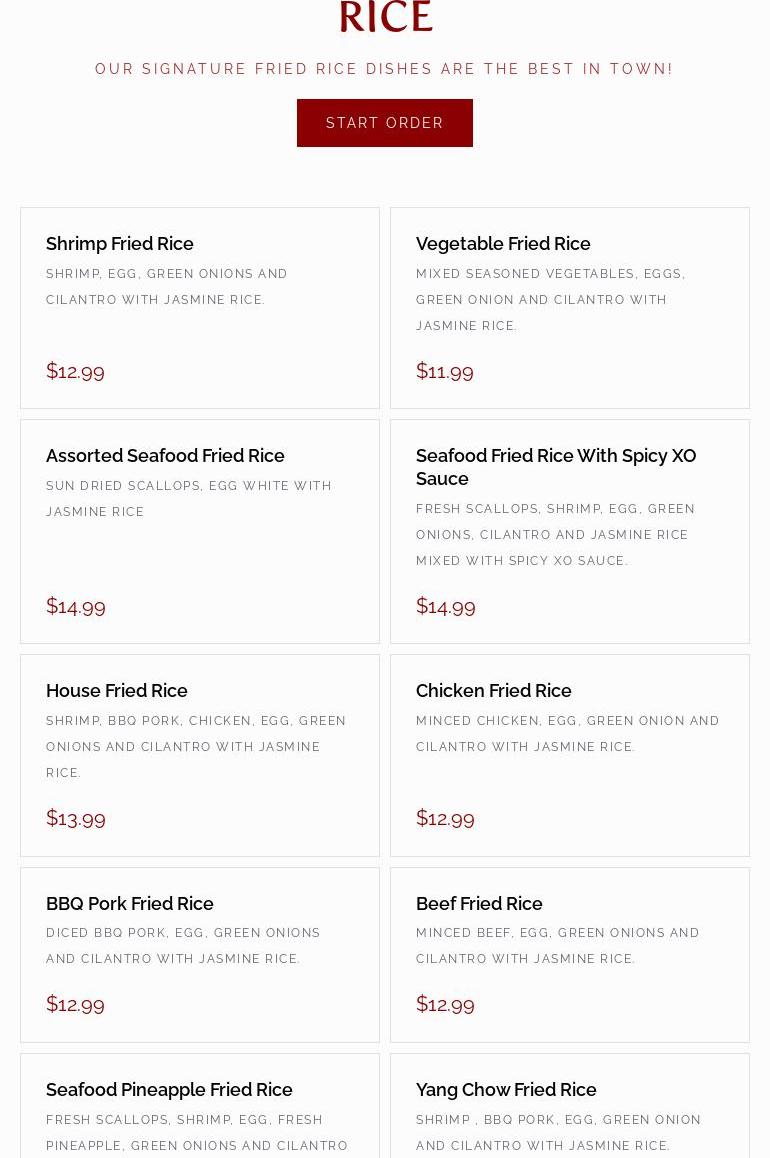Click the $13.99 House Fried Rice price
The width and height of the screenshot is (770, 1158).
[75, 818]
